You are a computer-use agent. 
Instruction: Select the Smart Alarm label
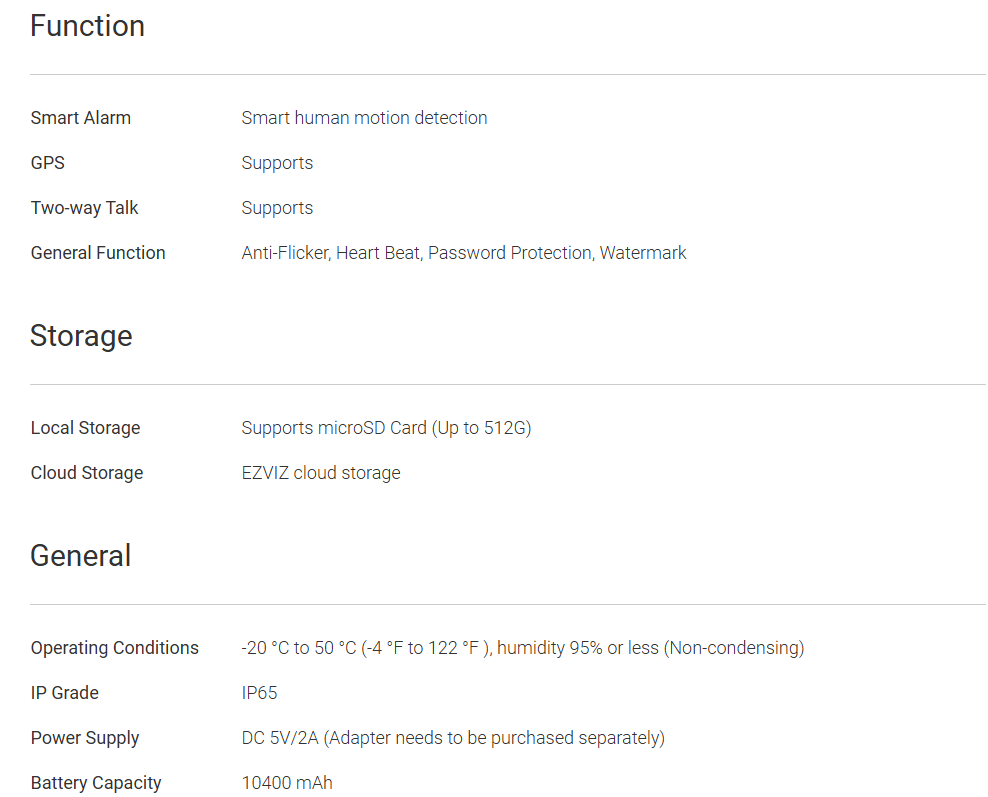81,118
